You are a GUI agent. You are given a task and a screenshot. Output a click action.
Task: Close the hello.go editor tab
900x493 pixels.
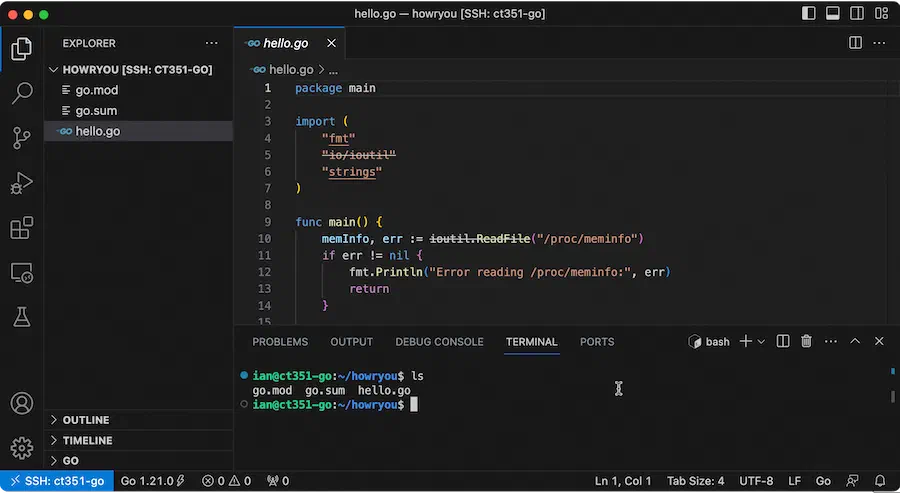tap(331, 43)
